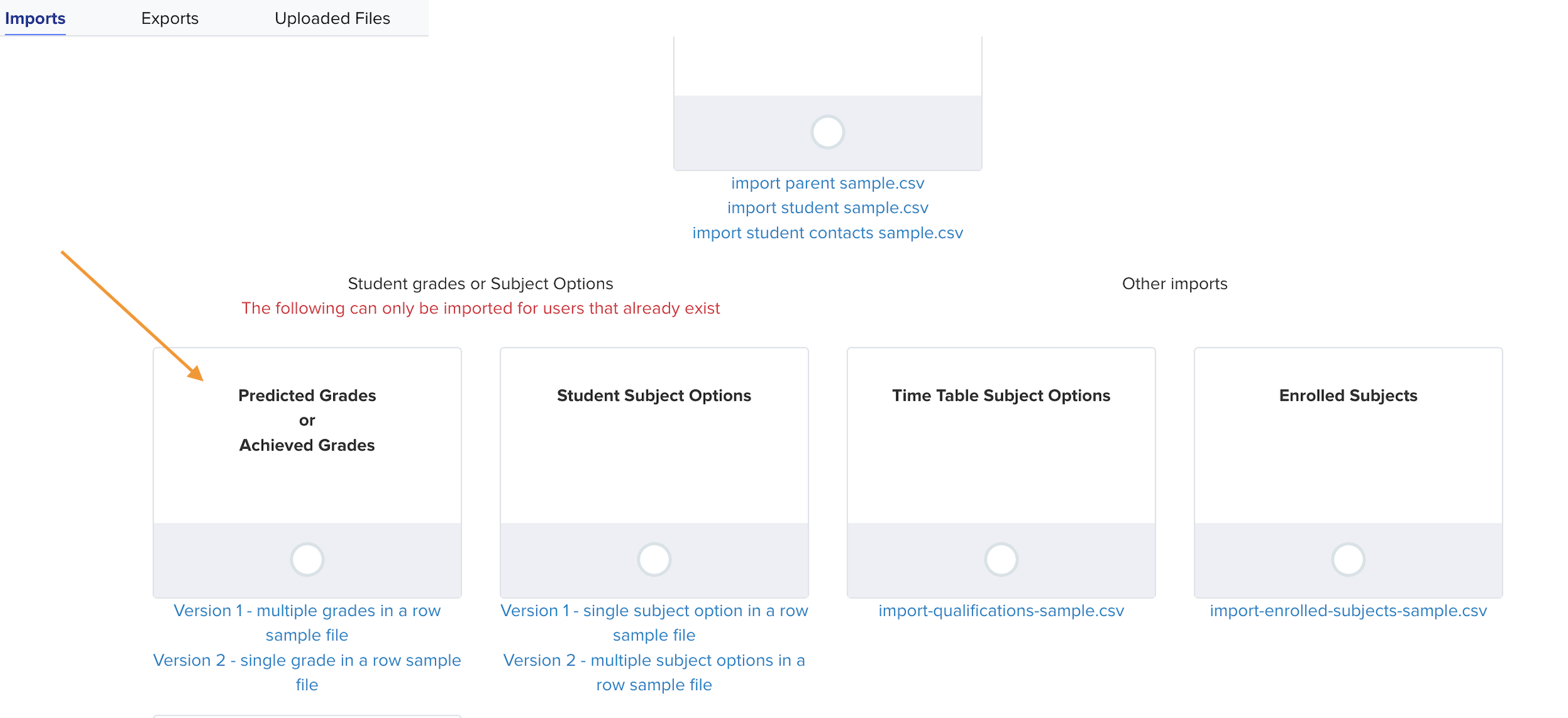Open Version 1 single subject option sample file
Viewport: 1568px width, 718px height.
pos(654,623)
